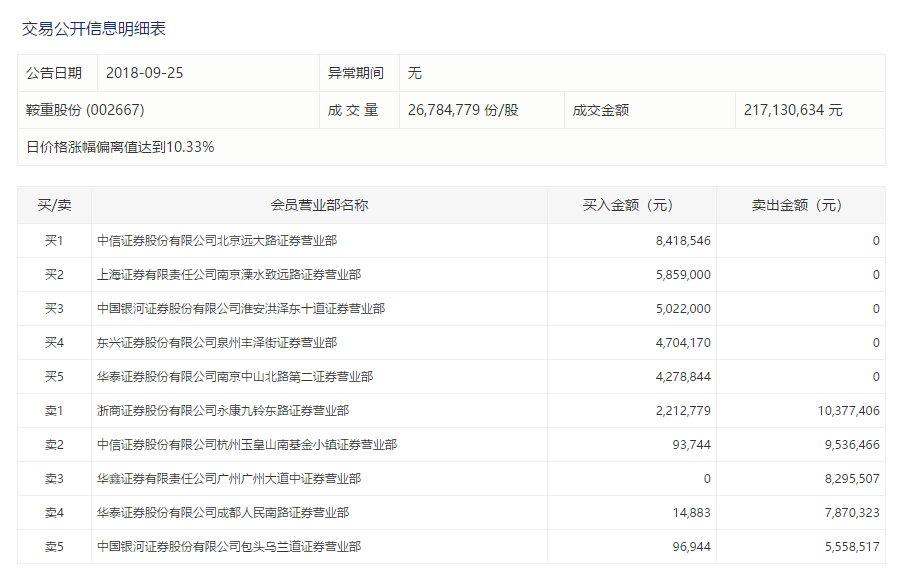Select buy amount 5,022,000
The width and height of the screenshot is (904, 578).
click(x=683, y=309)
